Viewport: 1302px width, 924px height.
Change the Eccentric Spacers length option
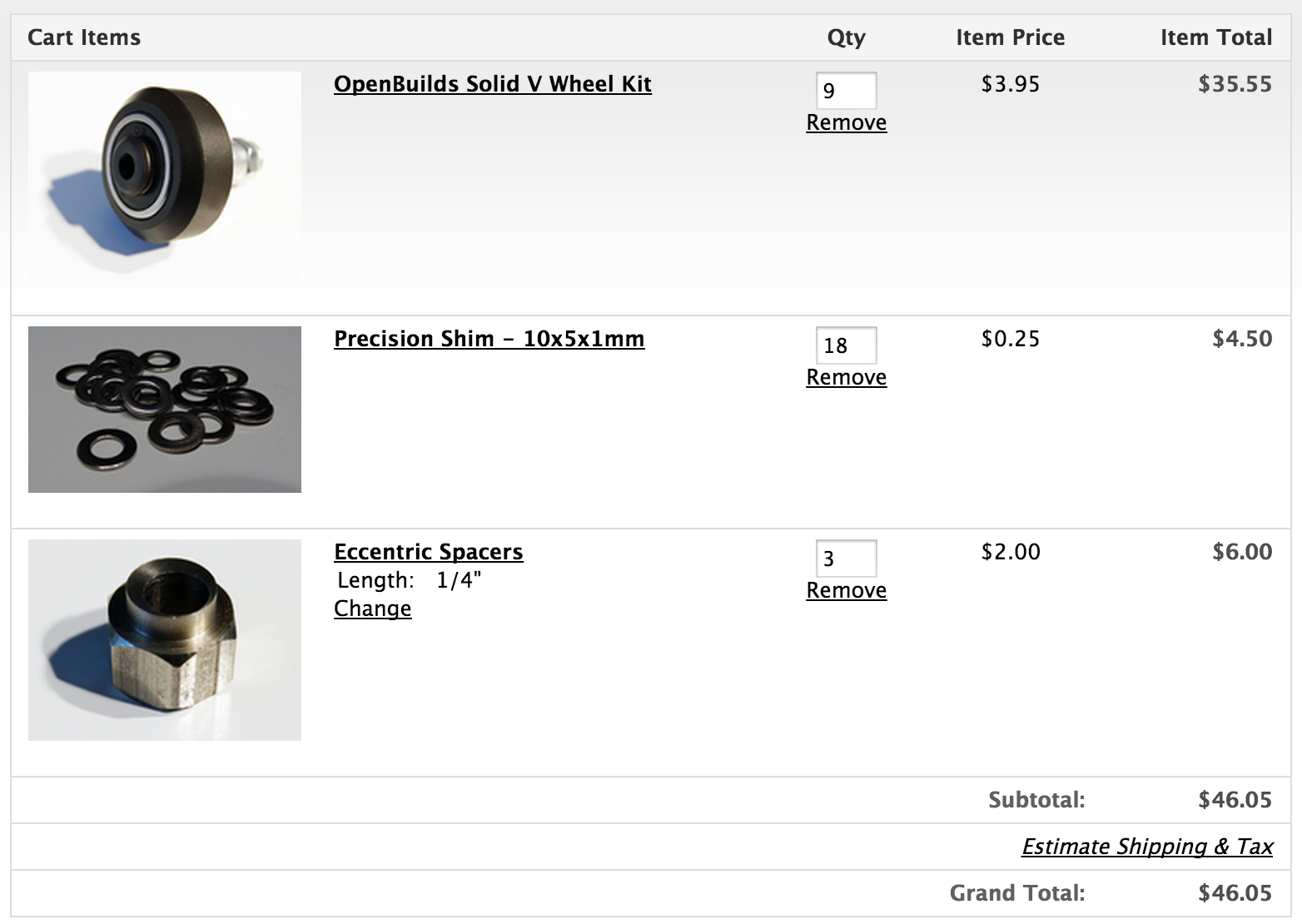[372, 609]
